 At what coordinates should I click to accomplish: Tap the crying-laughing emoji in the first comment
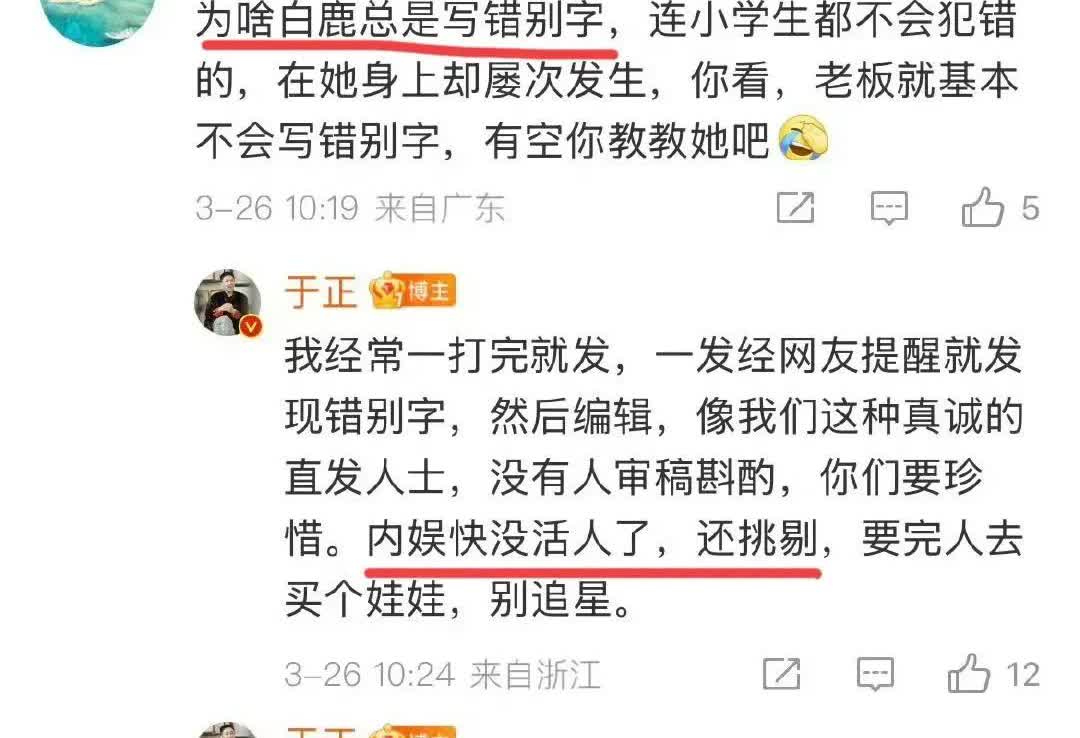click(x=803, y=138)
